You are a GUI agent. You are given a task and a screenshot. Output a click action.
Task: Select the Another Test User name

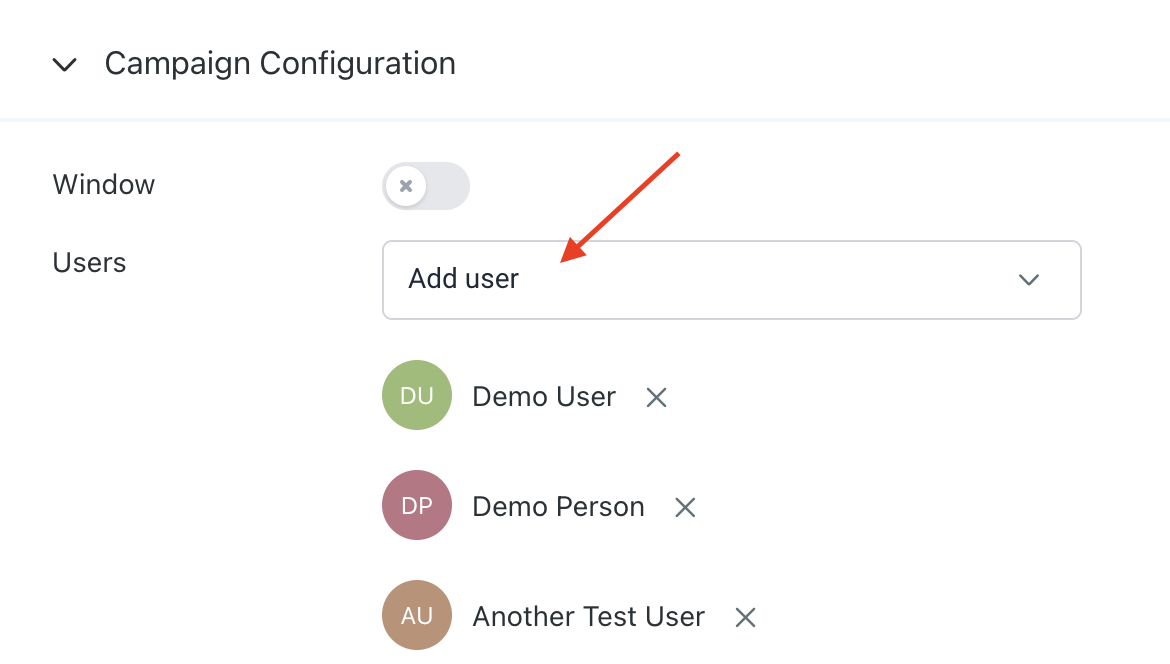[x=588, y=617]
